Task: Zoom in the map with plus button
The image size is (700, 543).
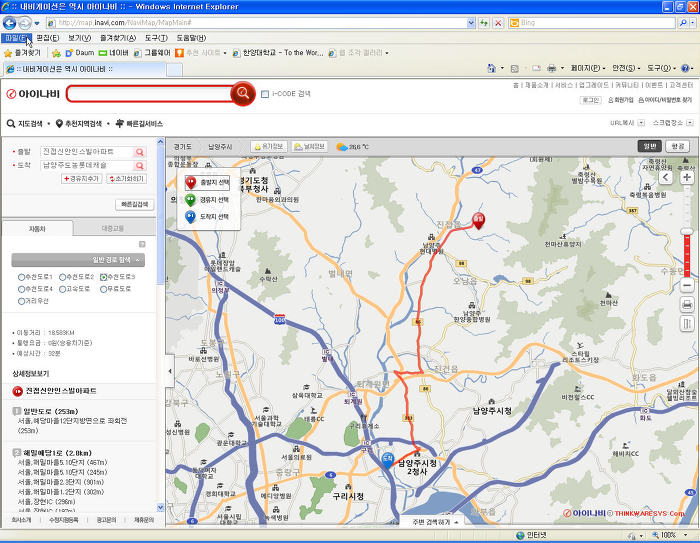Action: click(687, 177)
